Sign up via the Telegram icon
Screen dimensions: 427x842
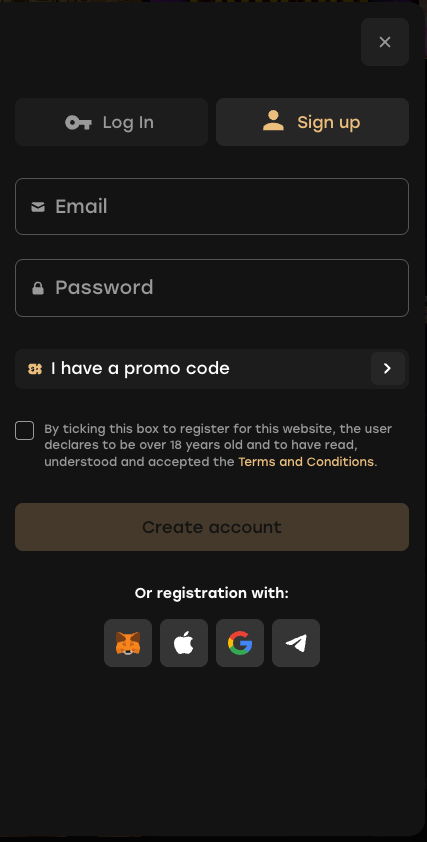[296, 643]
